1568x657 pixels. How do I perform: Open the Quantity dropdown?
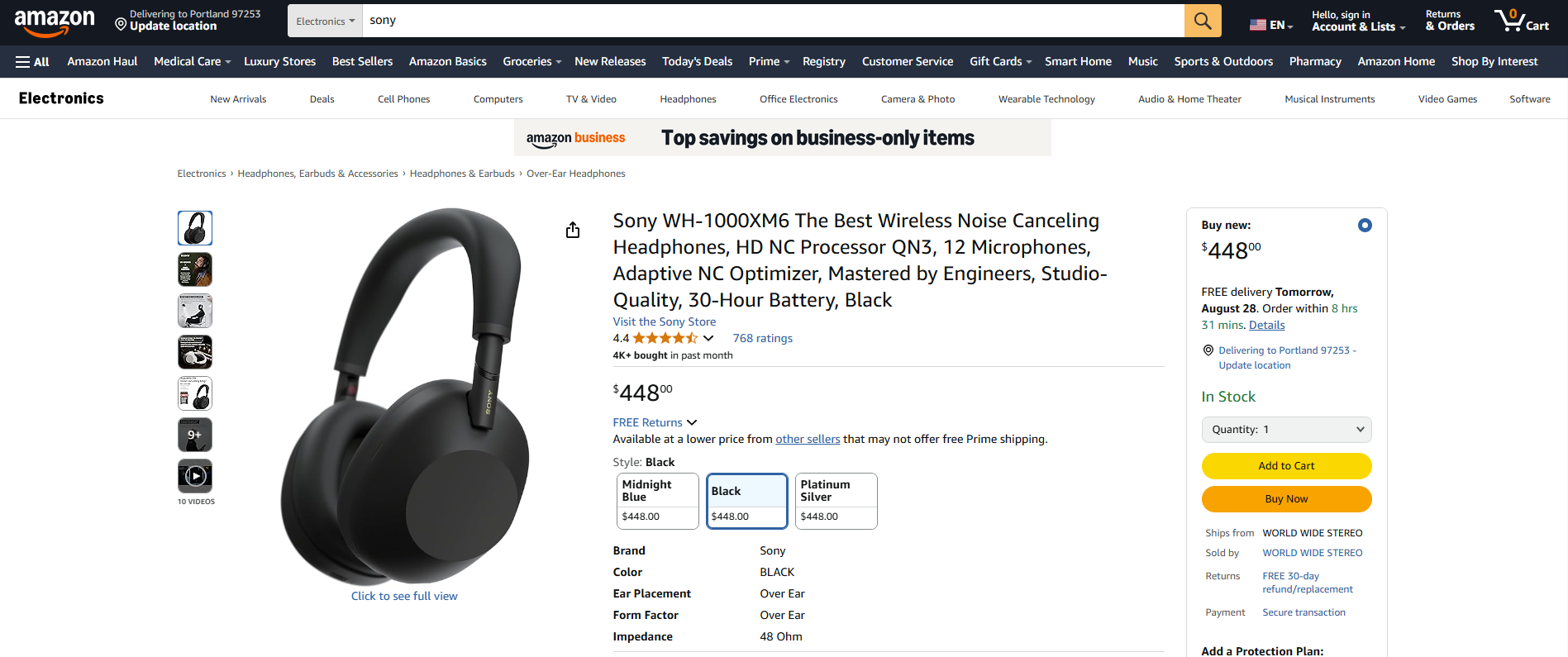click(1286, 430)
